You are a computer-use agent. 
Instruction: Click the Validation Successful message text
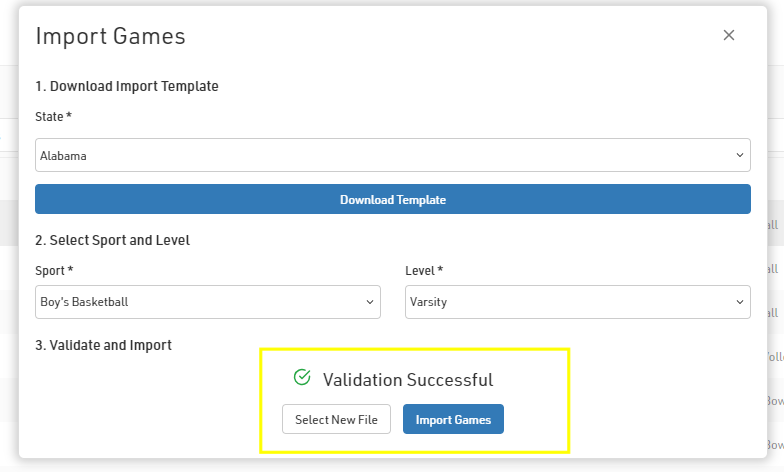[407, 380]
